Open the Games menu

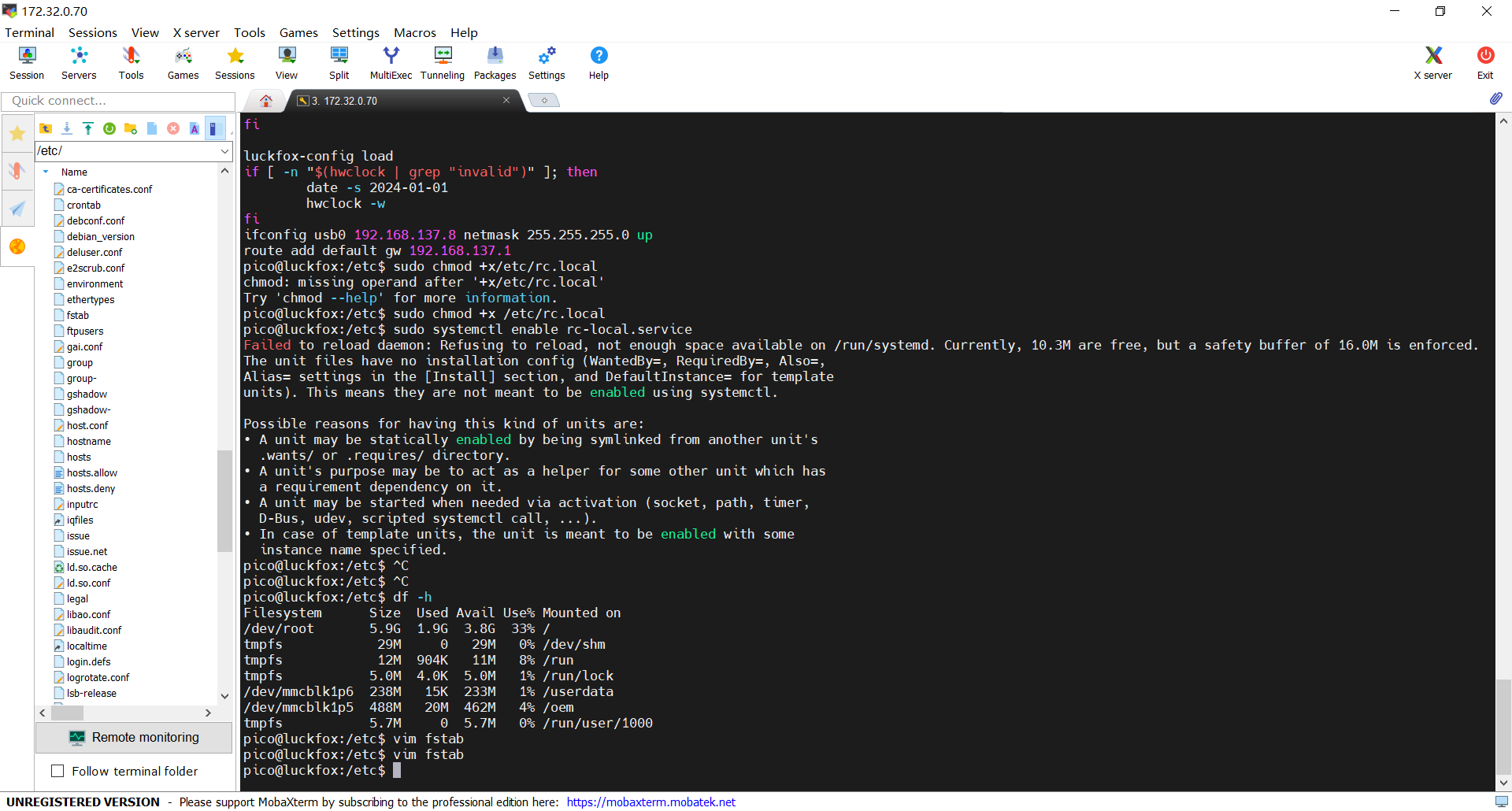(x=298, y=32)
